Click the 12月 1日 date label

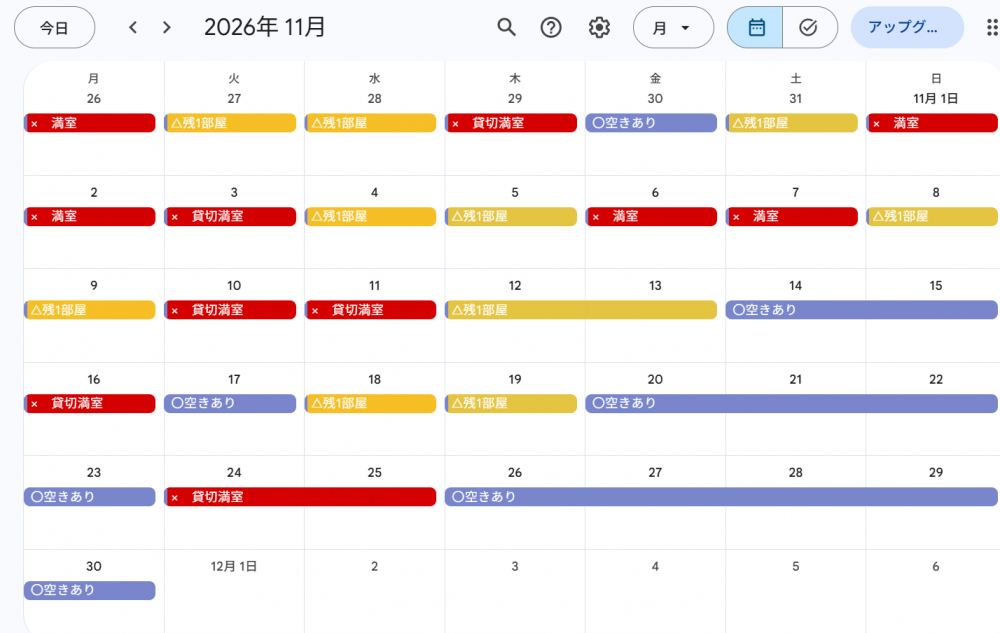click(x=234, y=566)
